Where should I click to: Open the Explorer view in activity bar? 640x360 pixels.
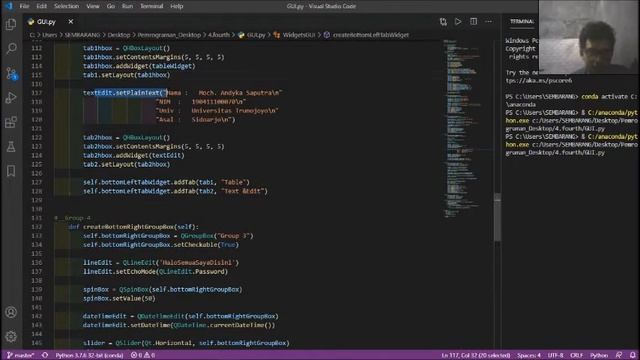click(x=11, y=24)
